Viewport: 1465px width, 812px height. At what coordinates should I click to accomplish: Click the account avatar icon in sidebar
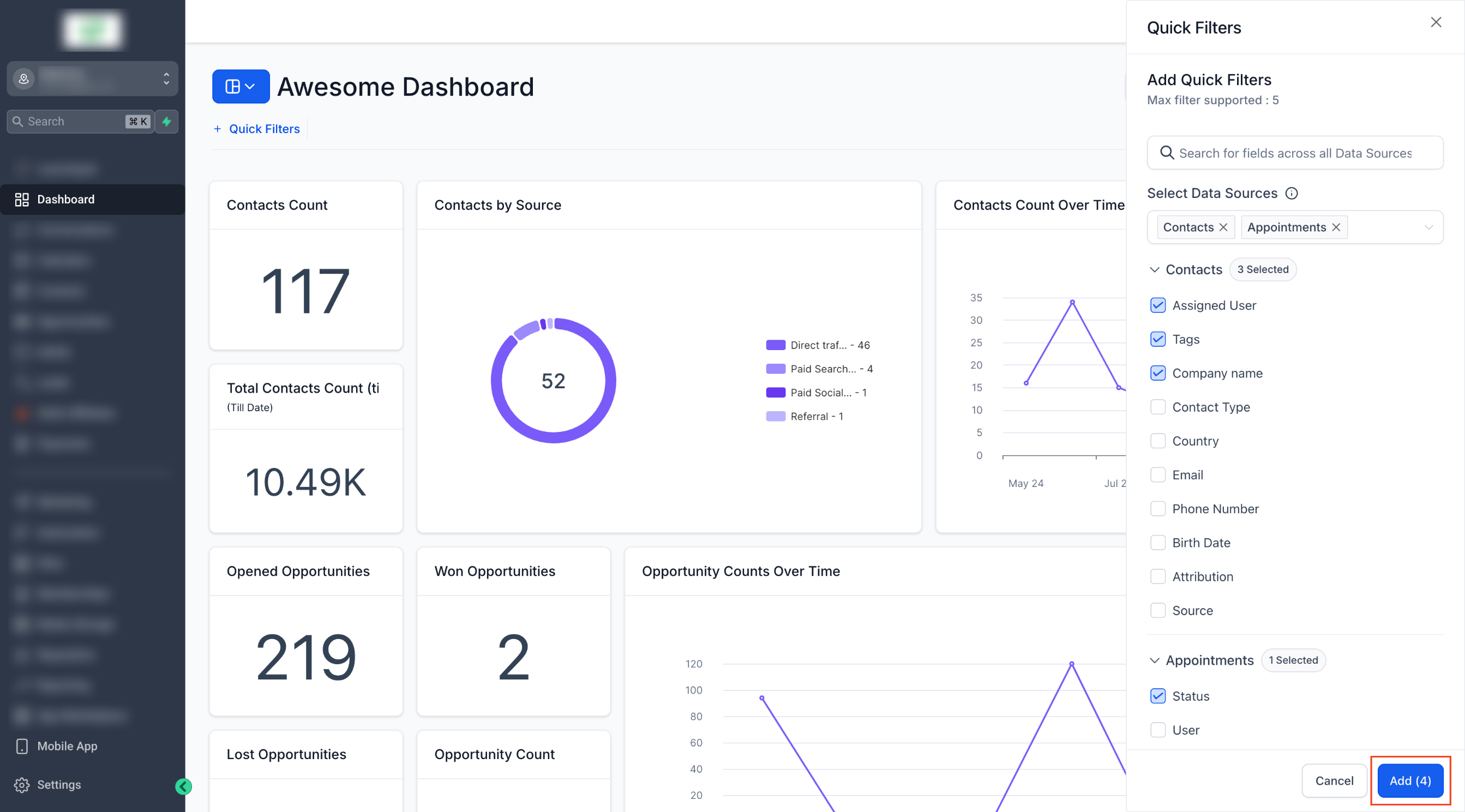coord(24,79)
